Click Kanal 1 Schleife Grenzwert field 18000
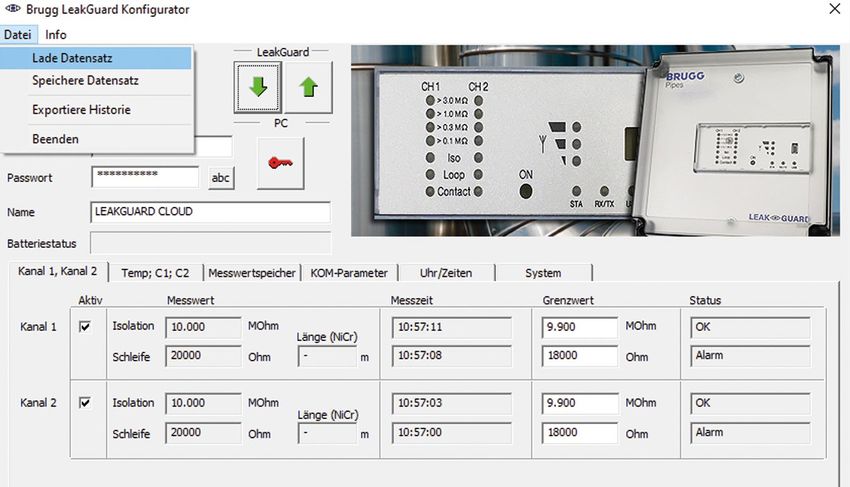Screen dimensions: 850x487 [x=579, y=356]
